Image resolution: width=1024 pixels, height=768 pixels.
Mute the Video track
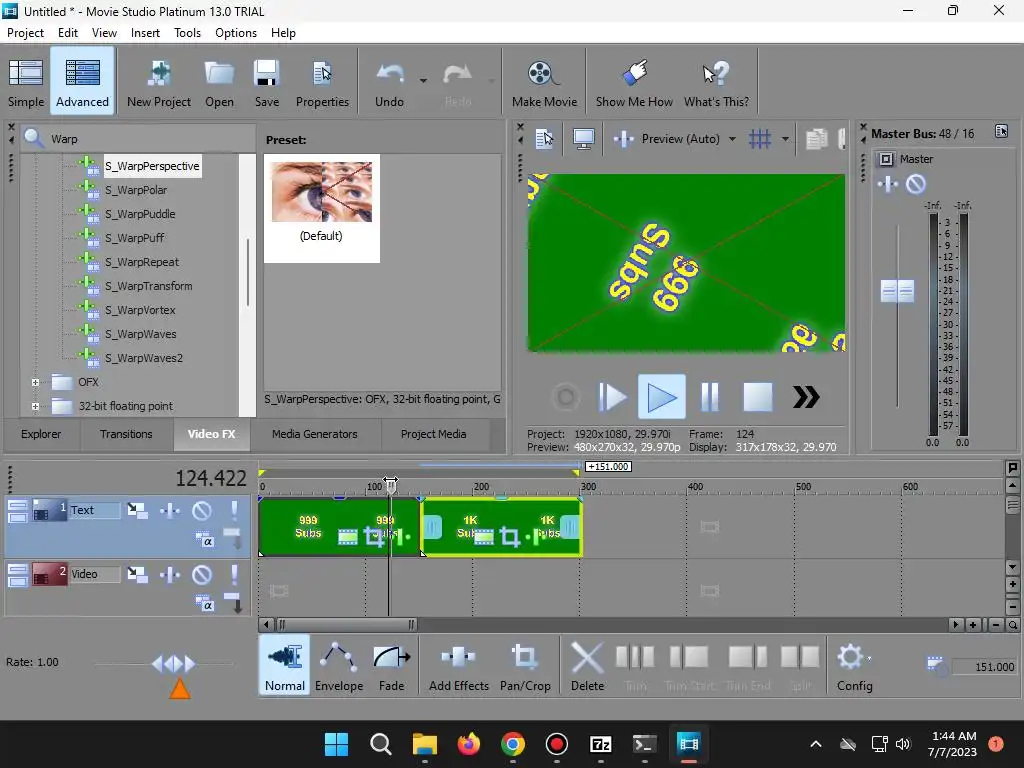(202, 575)
